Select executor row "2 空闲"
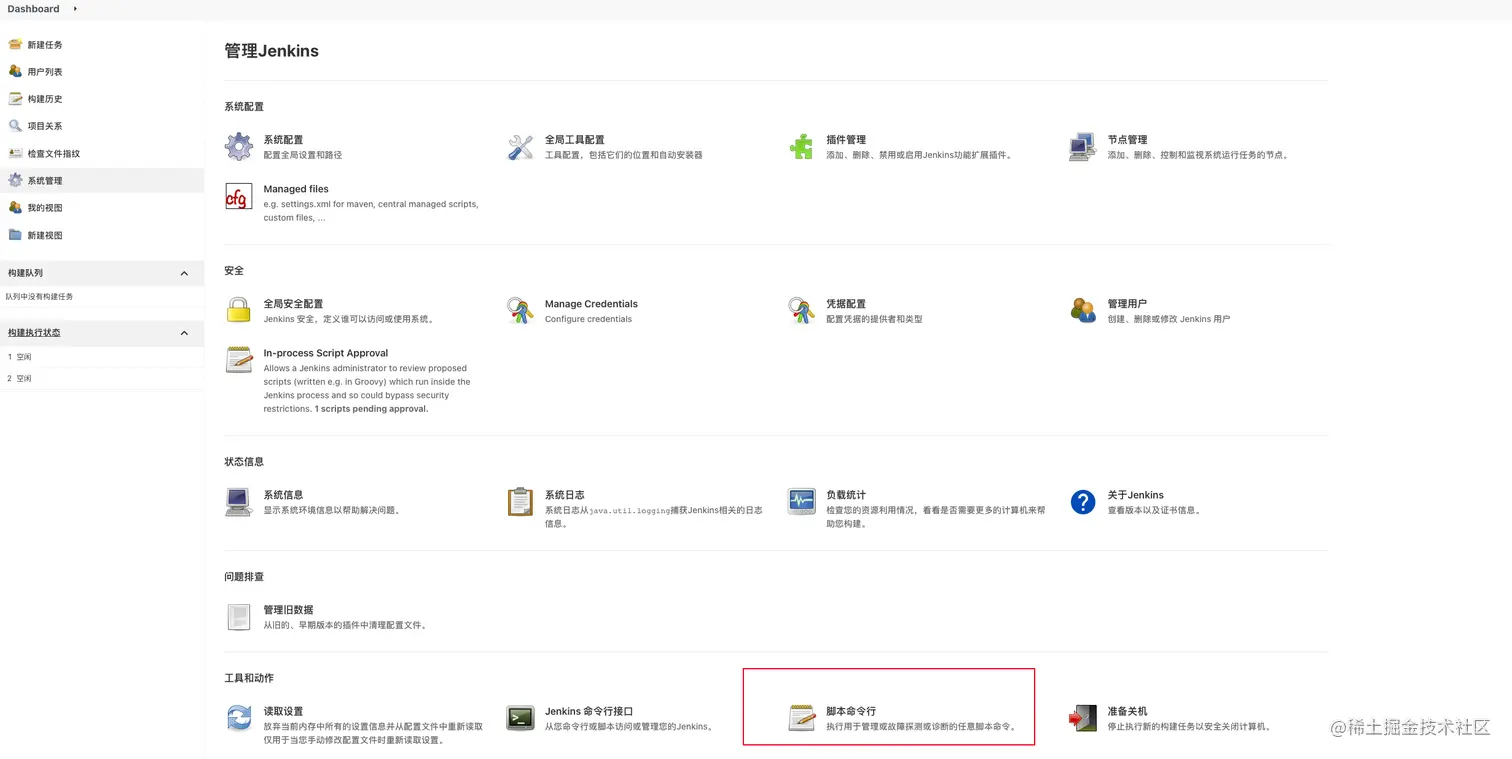The height and width of the screenshot is (759, 1512). tap(101, 379)
